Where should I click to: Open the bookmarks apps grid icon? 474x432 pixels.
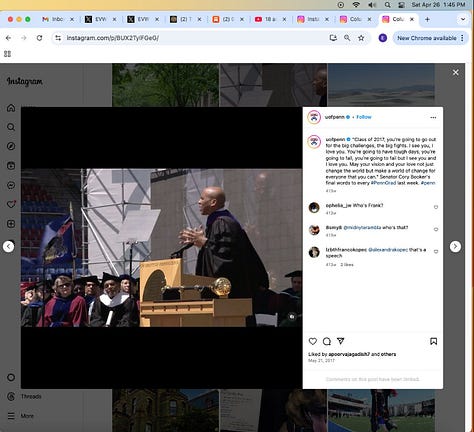7,54
